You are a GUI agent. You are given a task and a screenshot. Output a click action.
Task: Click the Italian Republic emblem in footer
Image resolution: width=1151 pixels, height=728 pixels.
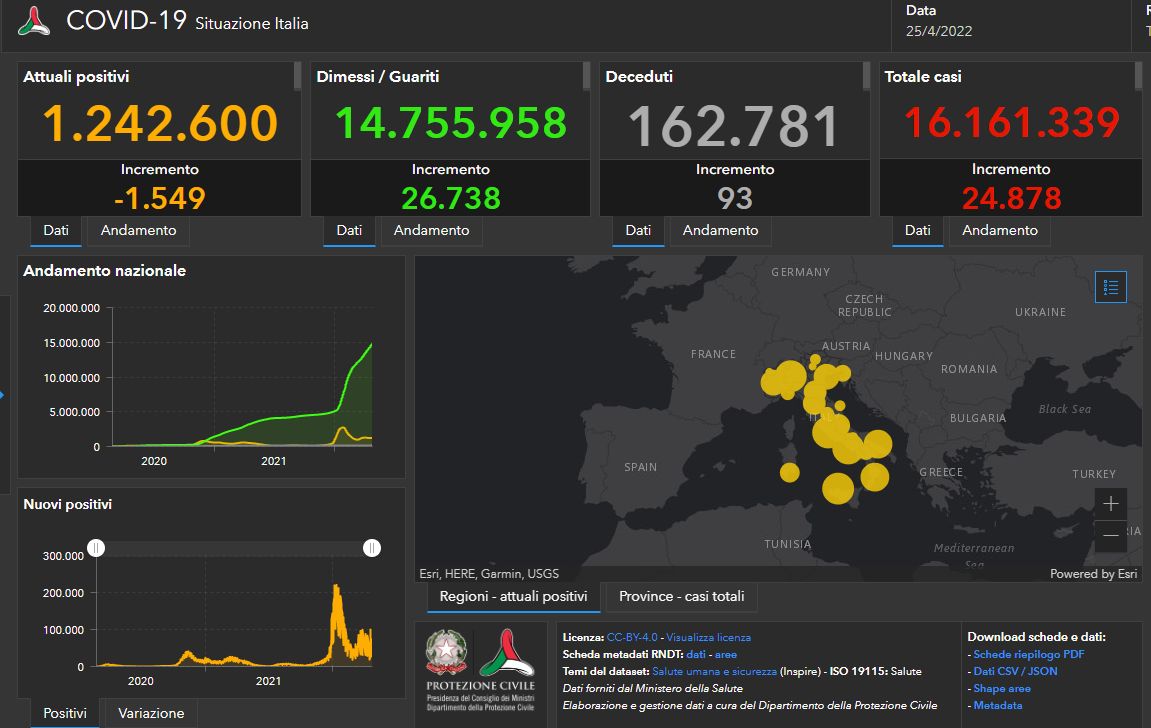pyautogui.click(x=446, y=650)
